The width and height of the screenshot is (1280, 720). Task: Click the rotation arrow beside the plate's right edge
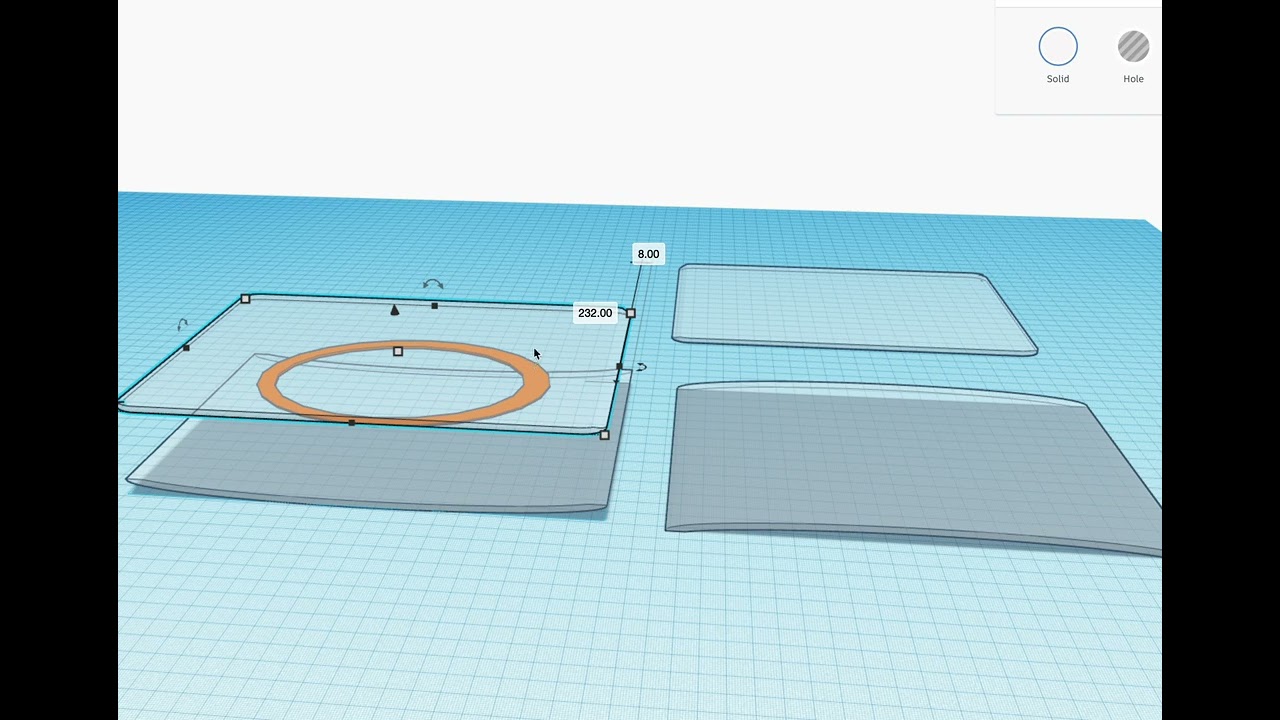coord(641,367)
